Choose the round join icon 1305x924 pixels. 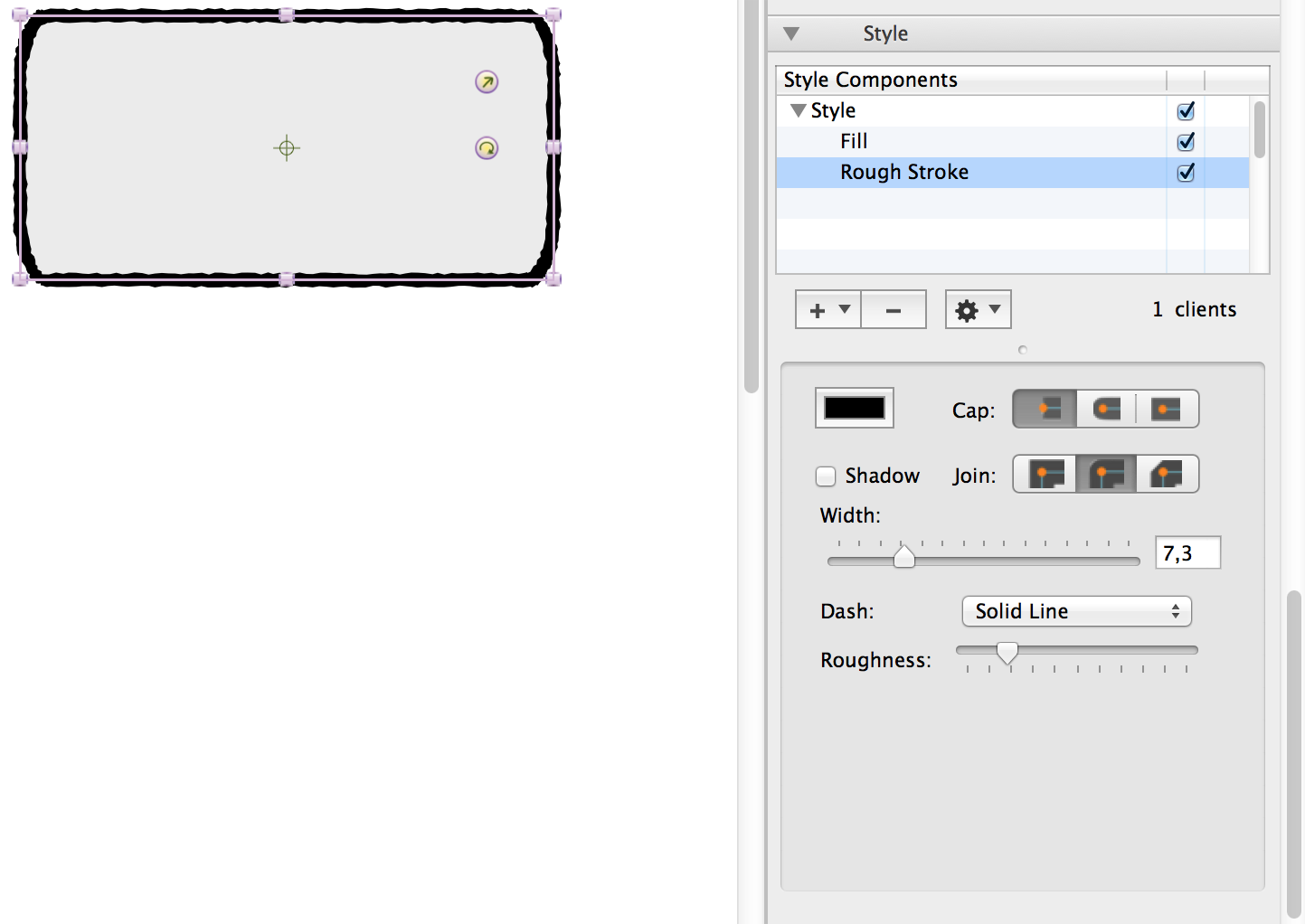1106,474
